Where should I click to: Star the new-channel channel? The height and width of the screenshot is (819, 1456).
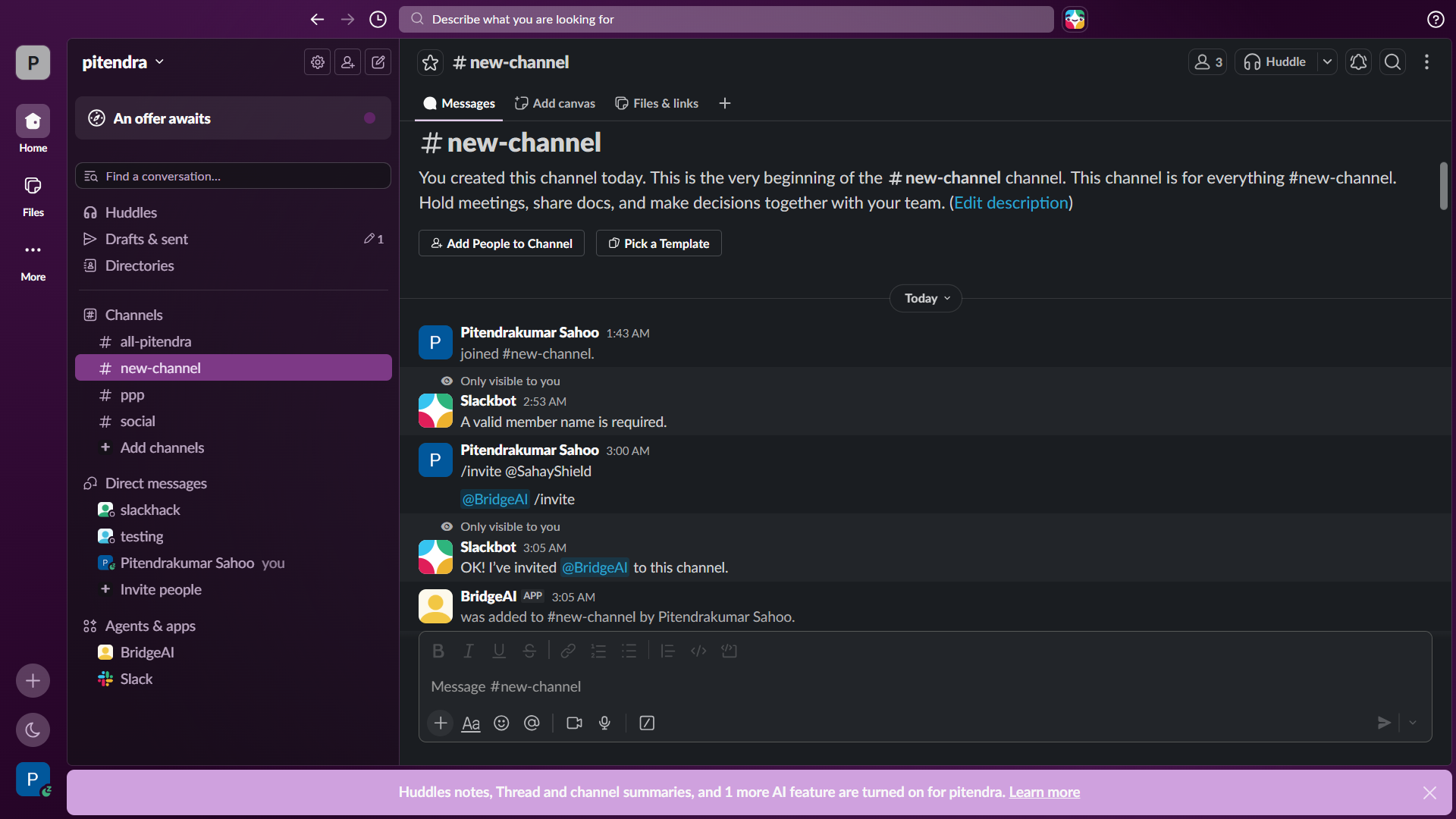click(431, 62)
